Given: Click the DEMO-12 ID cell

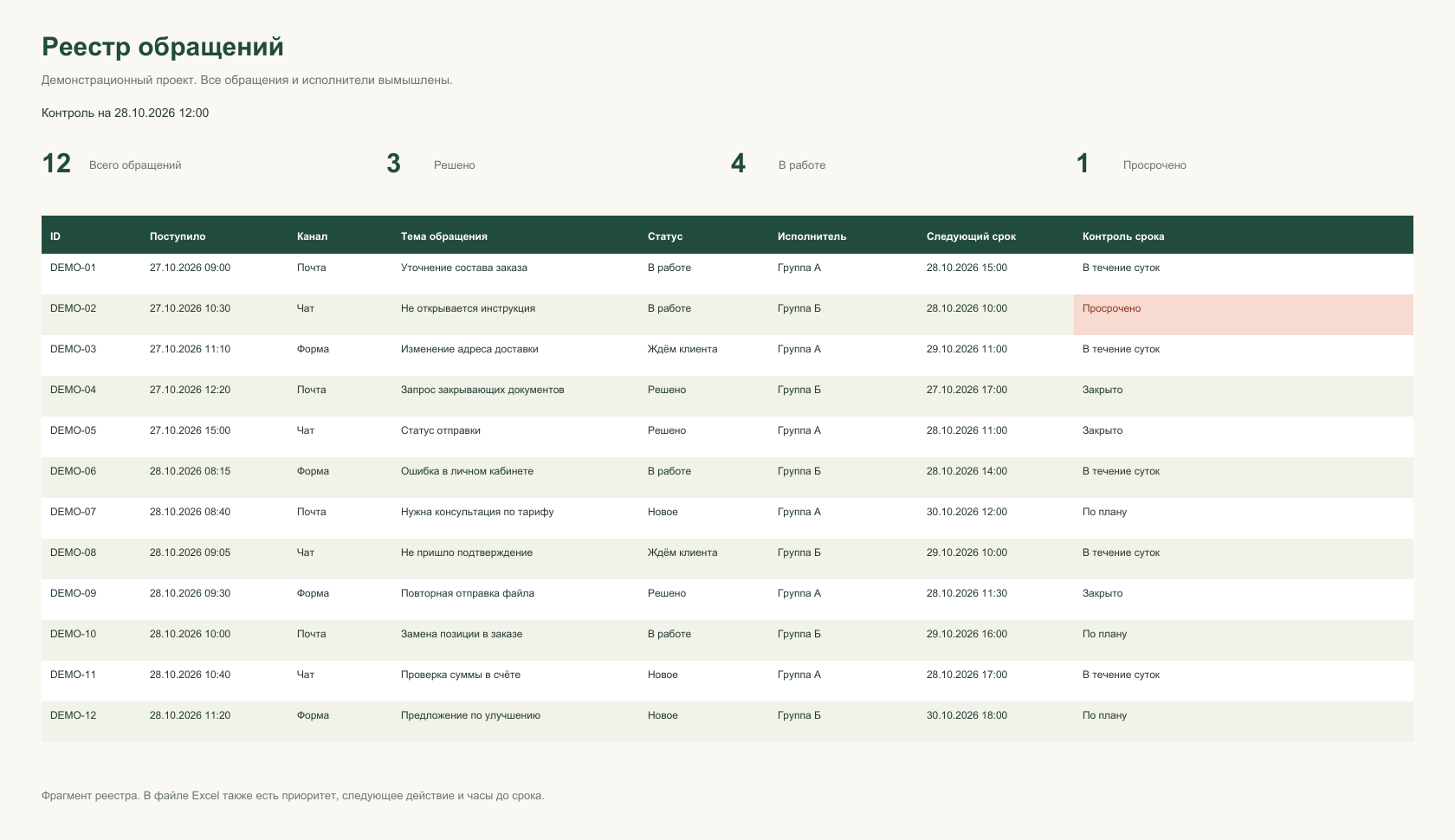Looking at the screenshot, I should click(x=73, y=715).
